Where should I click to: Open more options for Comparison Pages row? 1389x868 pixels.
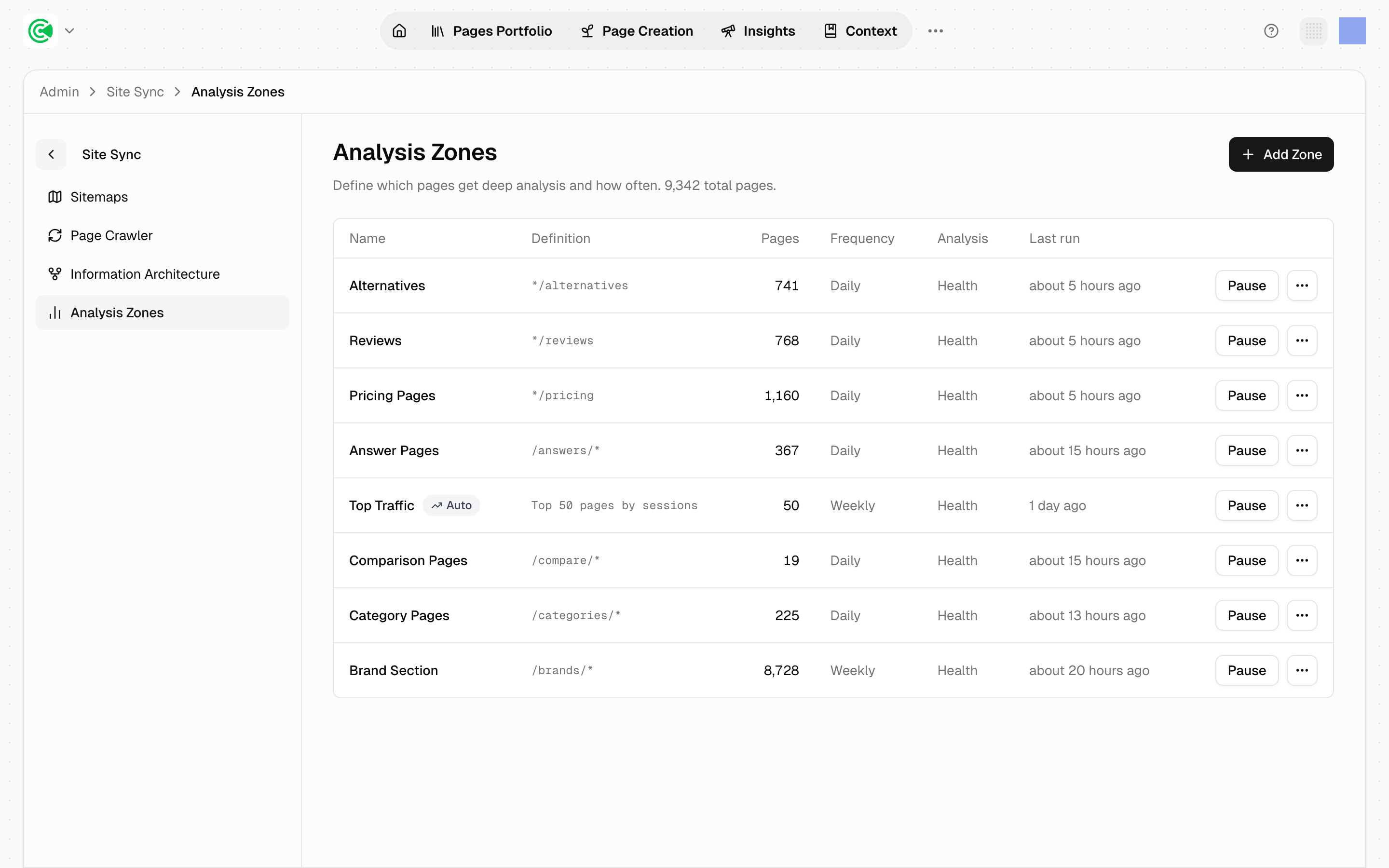coord(1302,560)
